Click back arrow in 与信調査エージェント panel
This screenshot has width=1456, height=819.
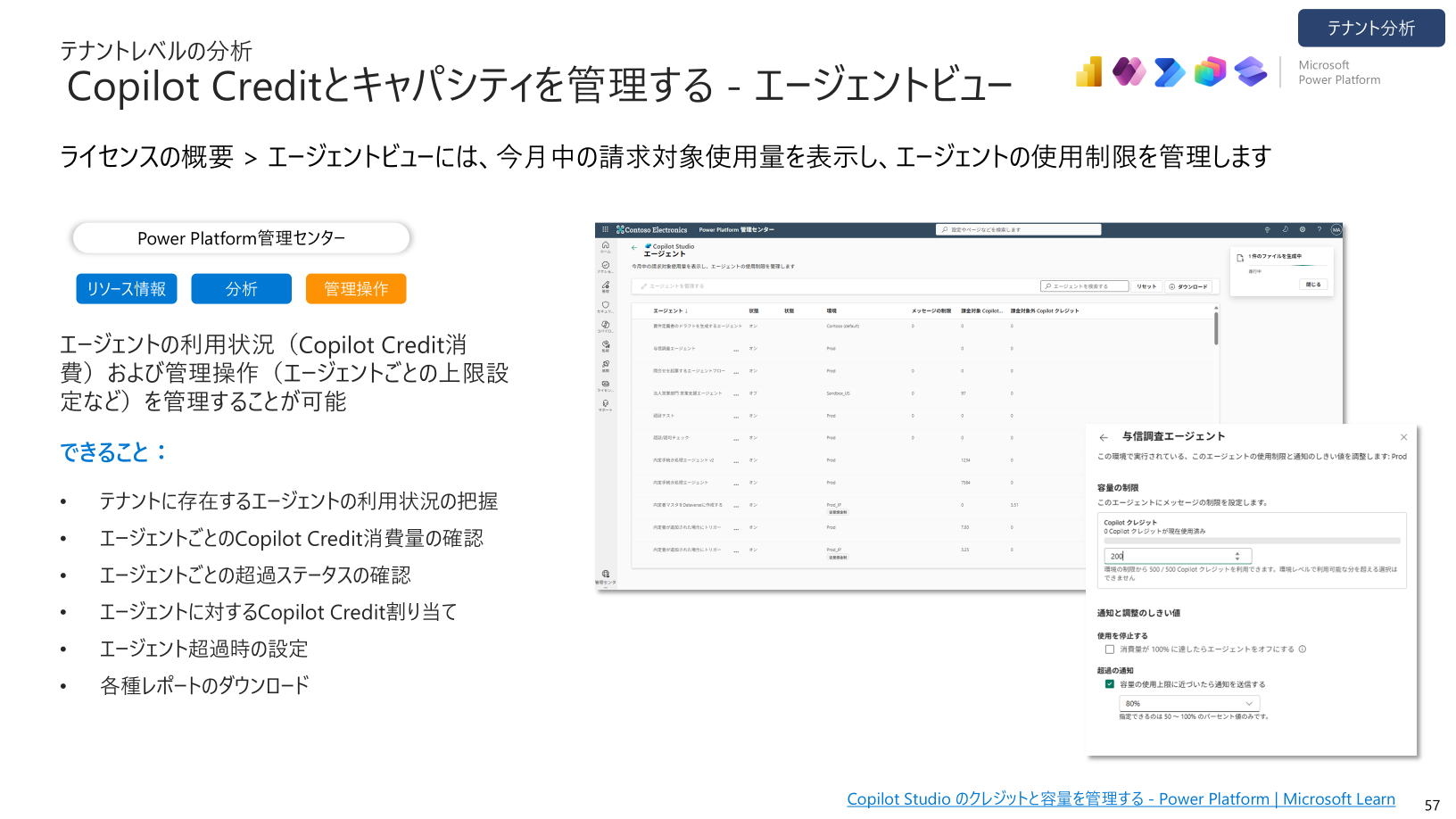click(x=1104, y=437)
